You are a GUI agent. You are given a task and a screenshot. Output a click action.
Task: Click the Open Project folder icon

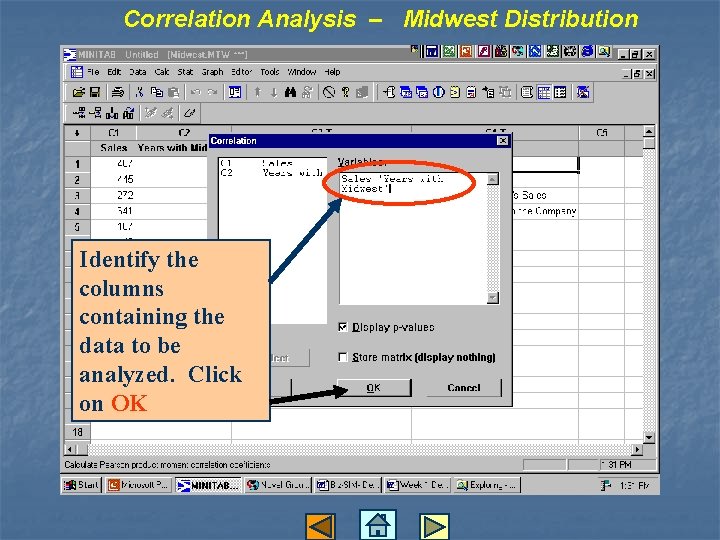click(79, 92)
